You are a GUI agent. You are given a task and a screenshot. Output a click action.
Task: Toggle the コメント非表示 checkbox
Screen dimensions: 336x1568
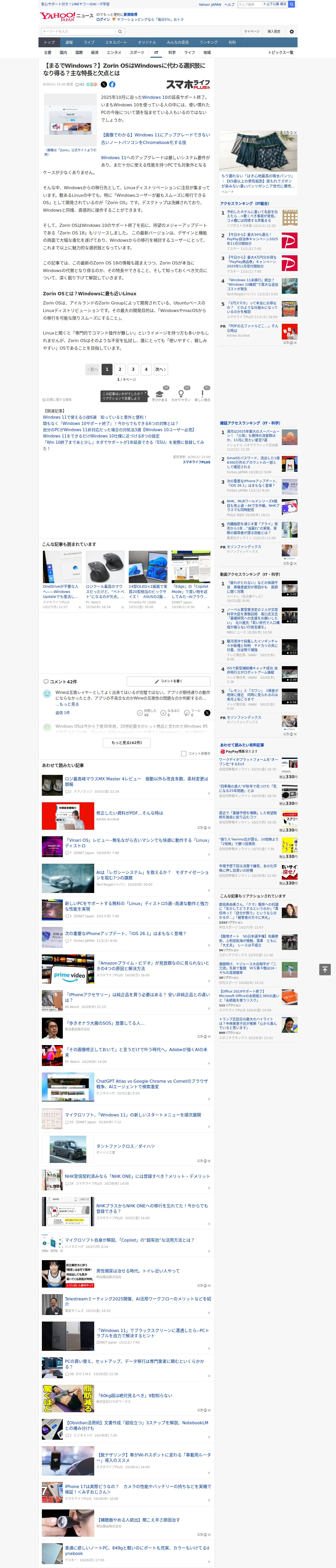[x=183, y=754]
